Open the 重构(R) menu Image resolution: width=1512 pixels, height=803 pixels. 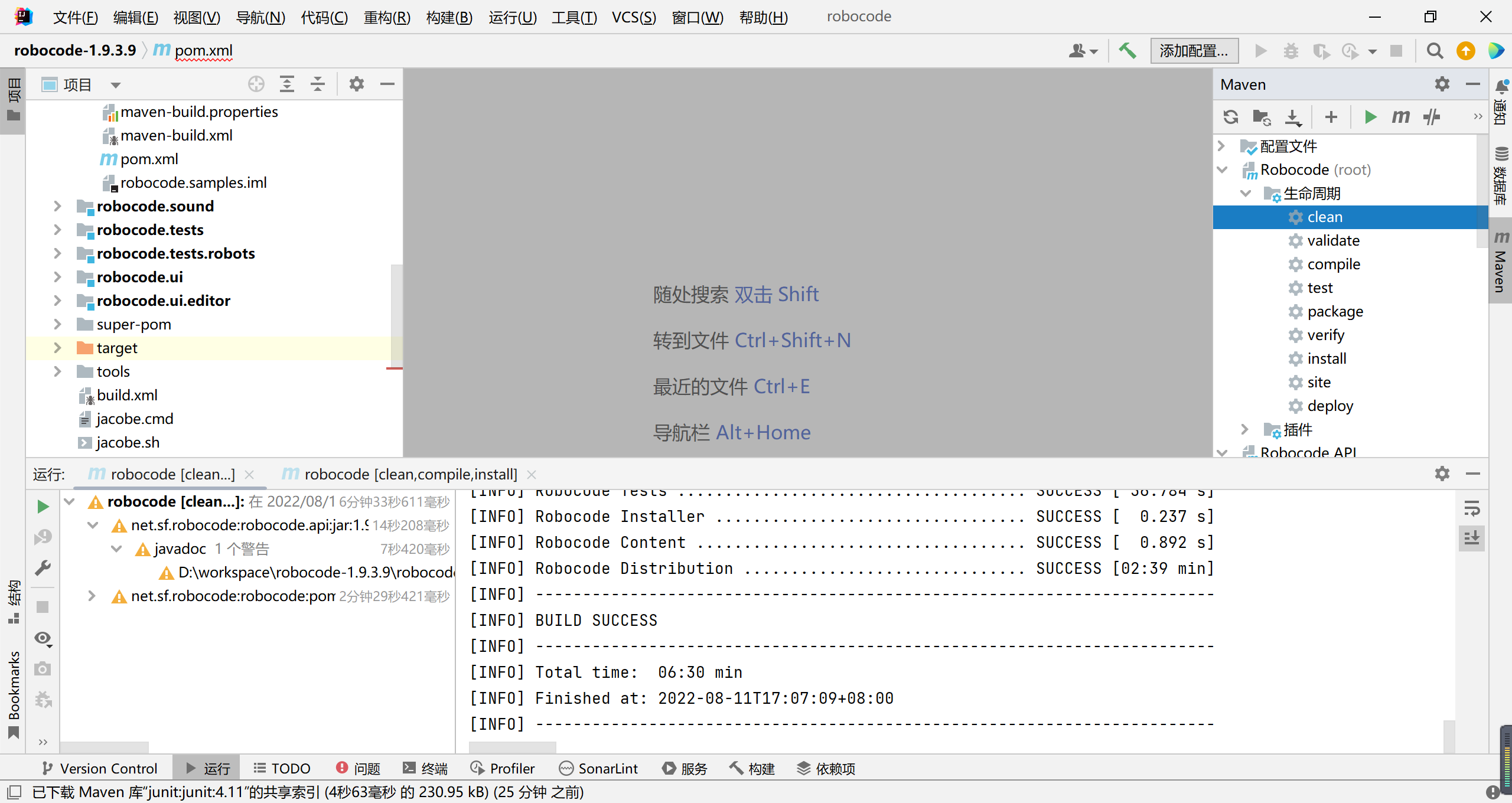click(387, 17)
